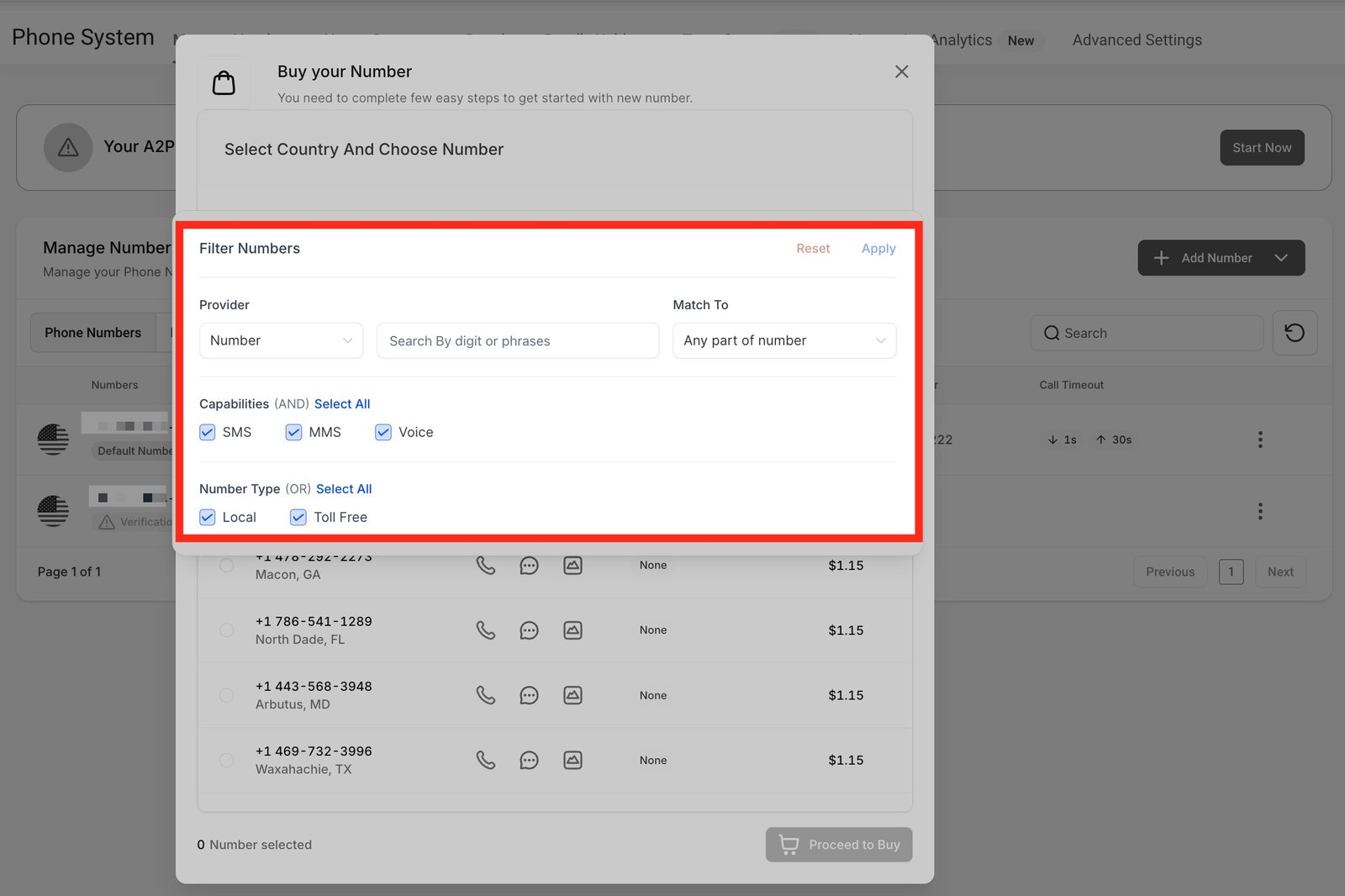Uncheck the SMS capability checkbox
This screenshot has width=1345, height=896.
click(x=208, y=432)
